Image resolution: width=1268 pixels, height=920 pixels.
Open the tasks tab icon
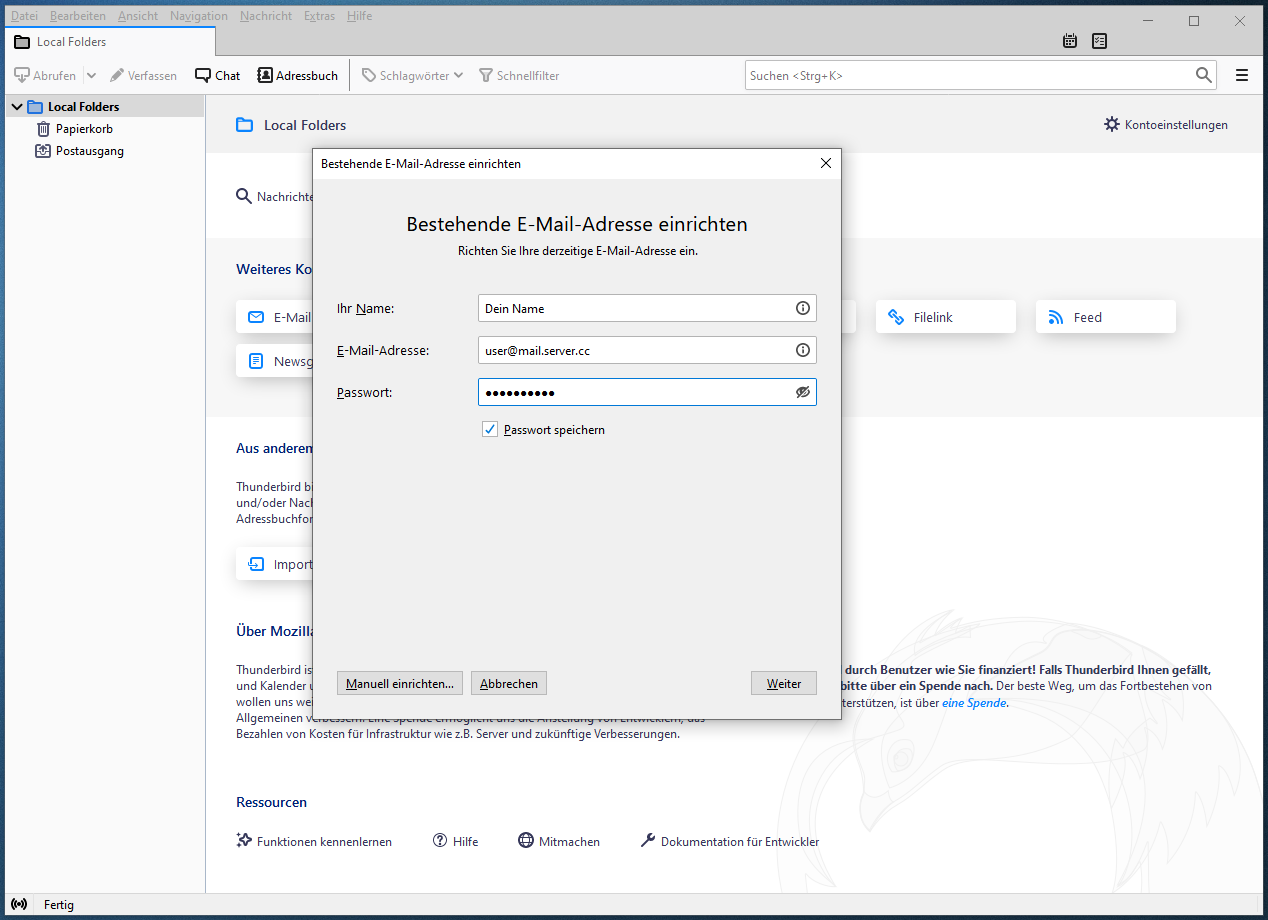point(1100,41)
